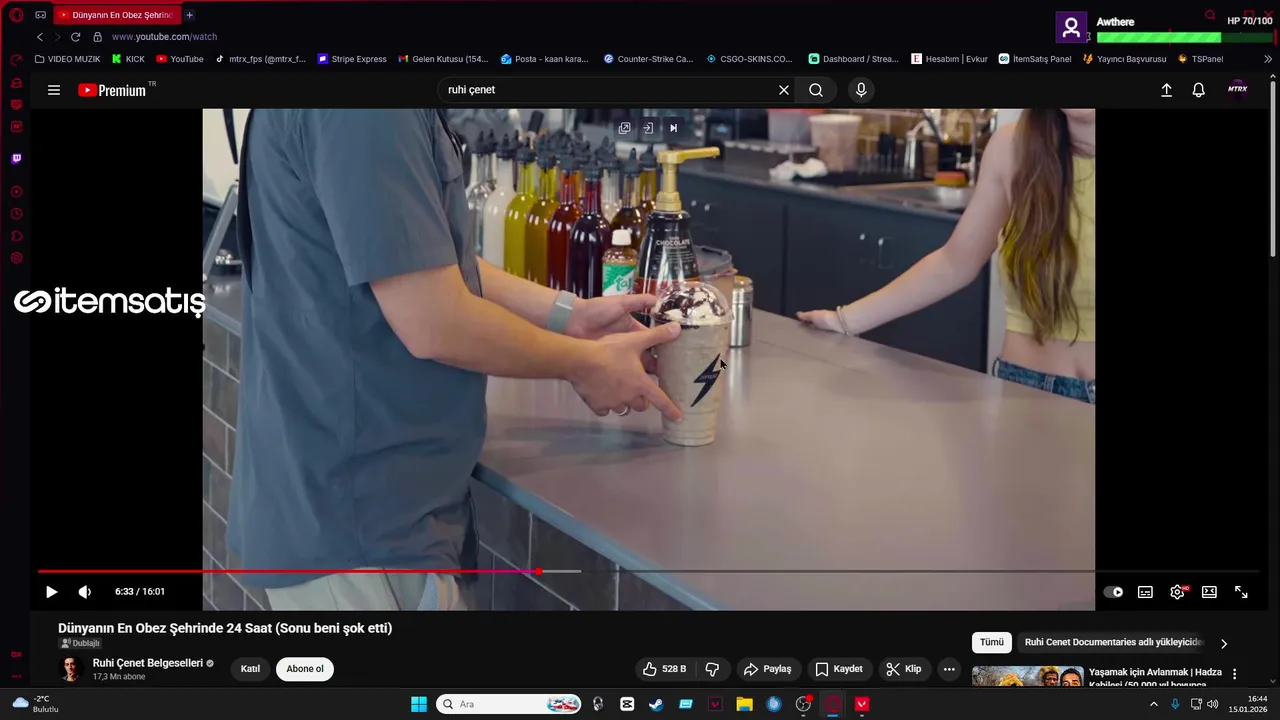1280x720 pixels.
Task: Toggle the autoplay switch in player
Action: (1113, 592)
